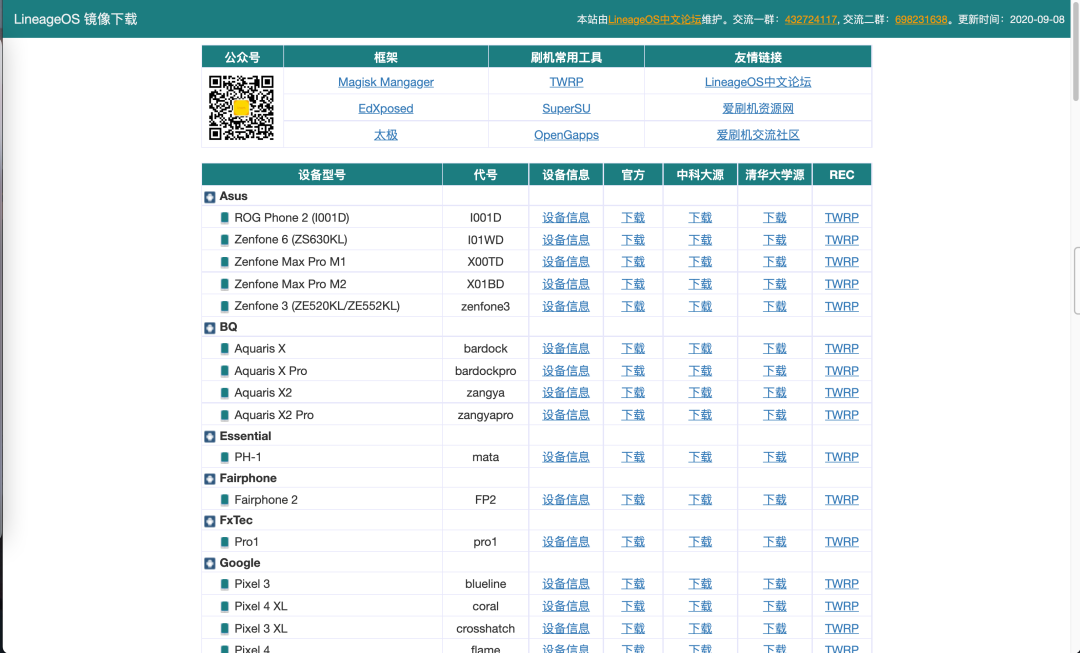Collapse the Essential group icon
This screenshot has height=653, width=1080.
[x=210, y=437]
